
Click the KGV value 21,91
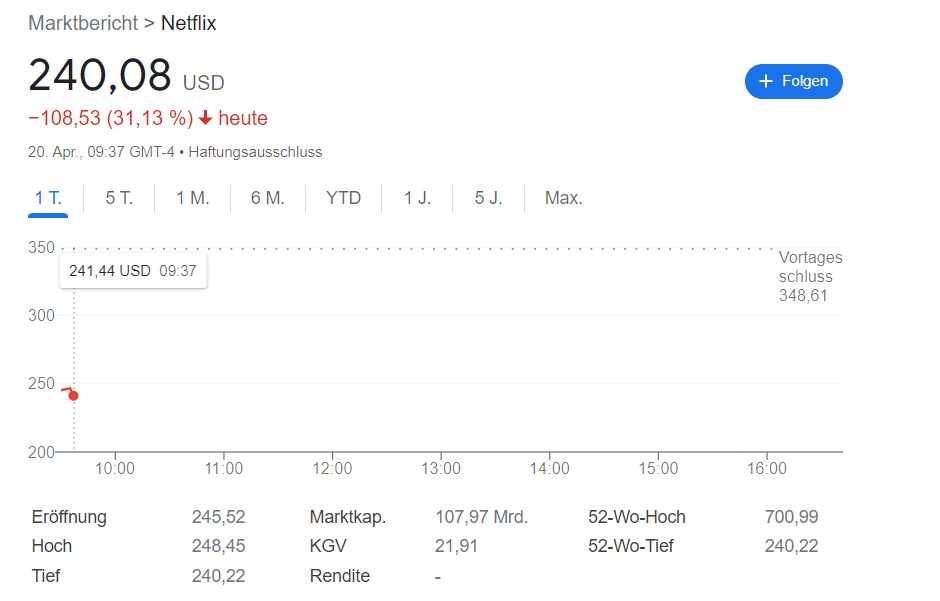[x=456, y=546]
